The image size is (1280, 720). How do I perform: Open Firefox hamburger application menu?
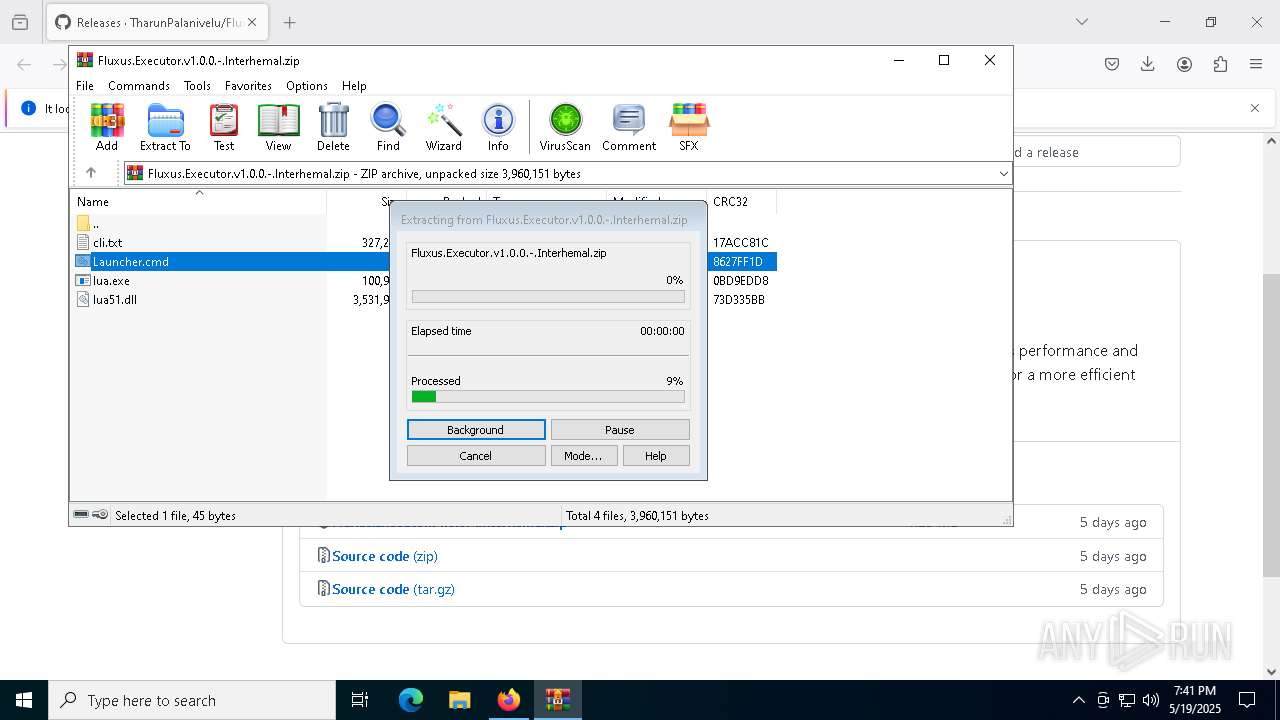coord(1256,64)
